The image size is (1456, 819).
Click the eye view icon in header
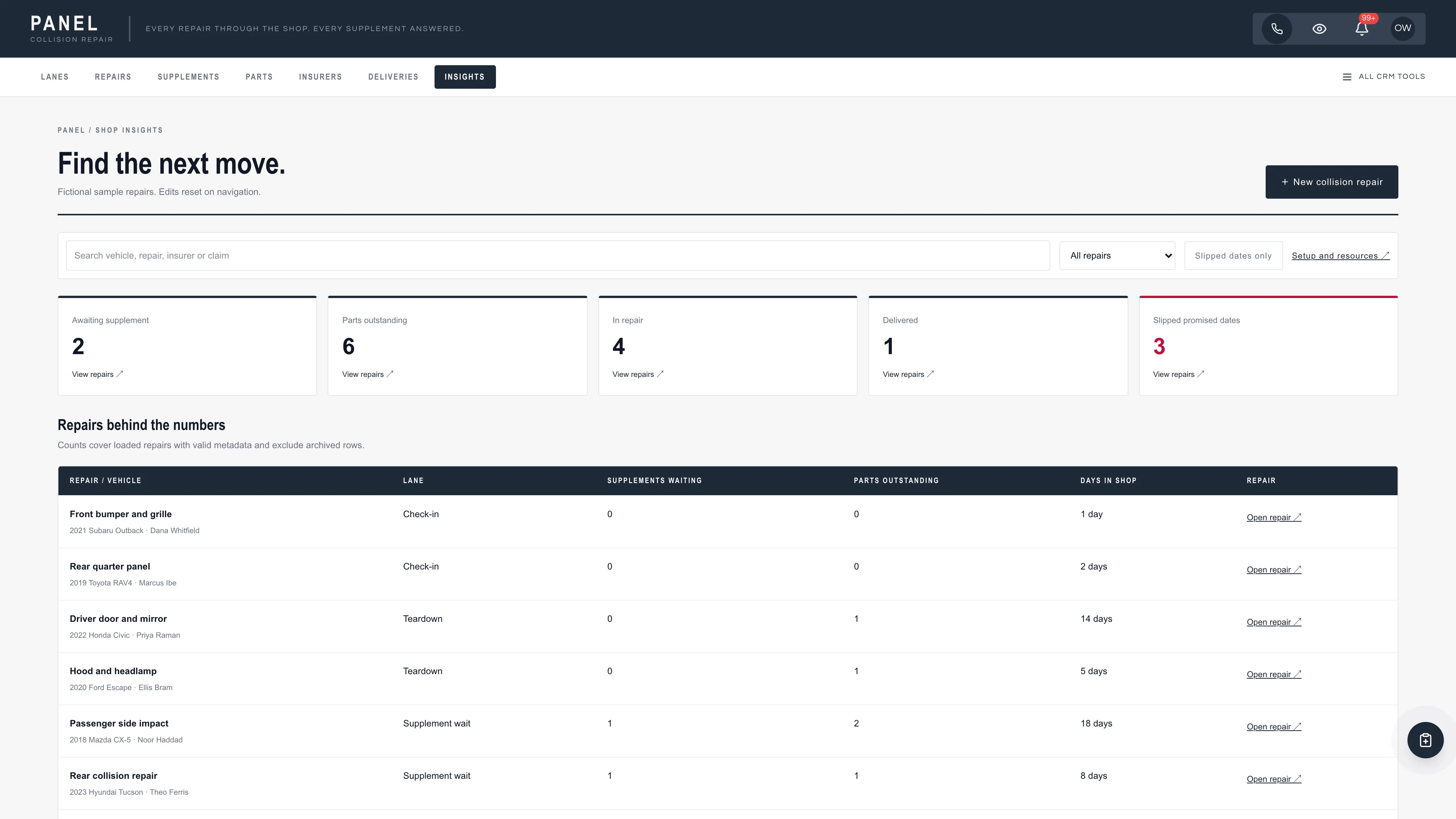[x=1319, y=29]
